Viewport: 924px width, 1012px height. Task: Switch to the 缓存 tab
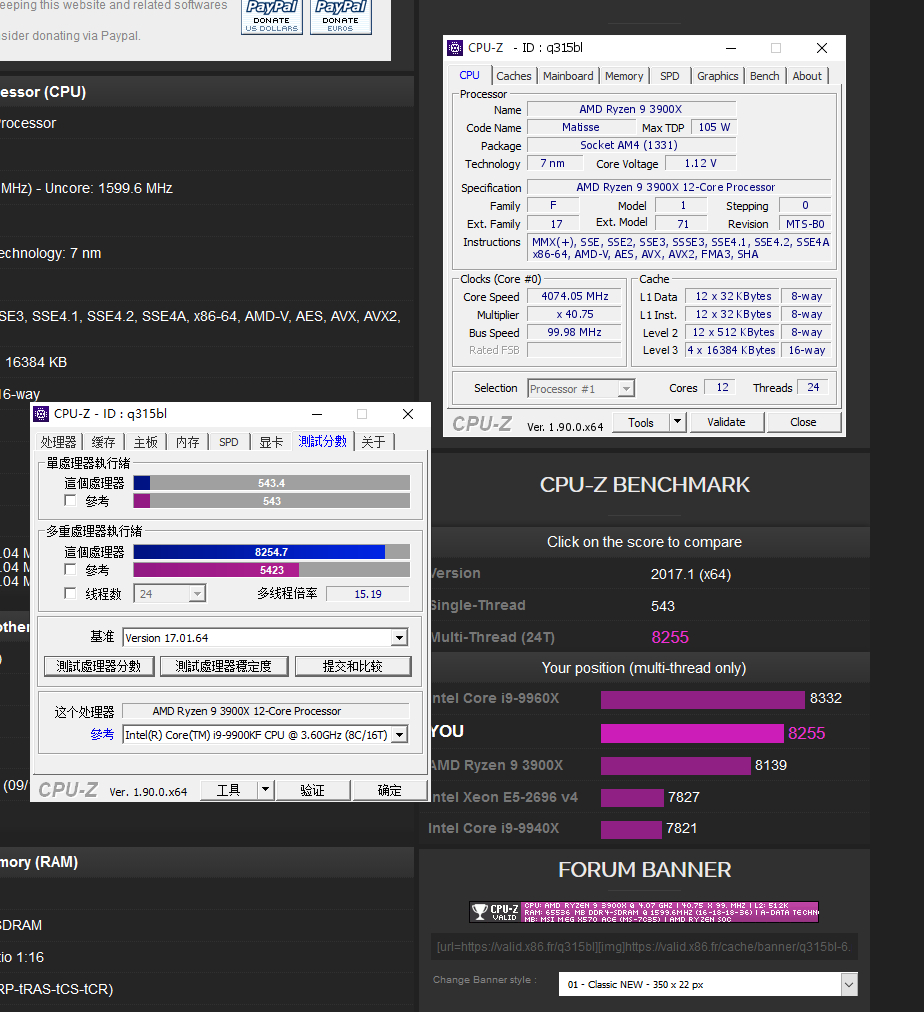tap(103, 442)
